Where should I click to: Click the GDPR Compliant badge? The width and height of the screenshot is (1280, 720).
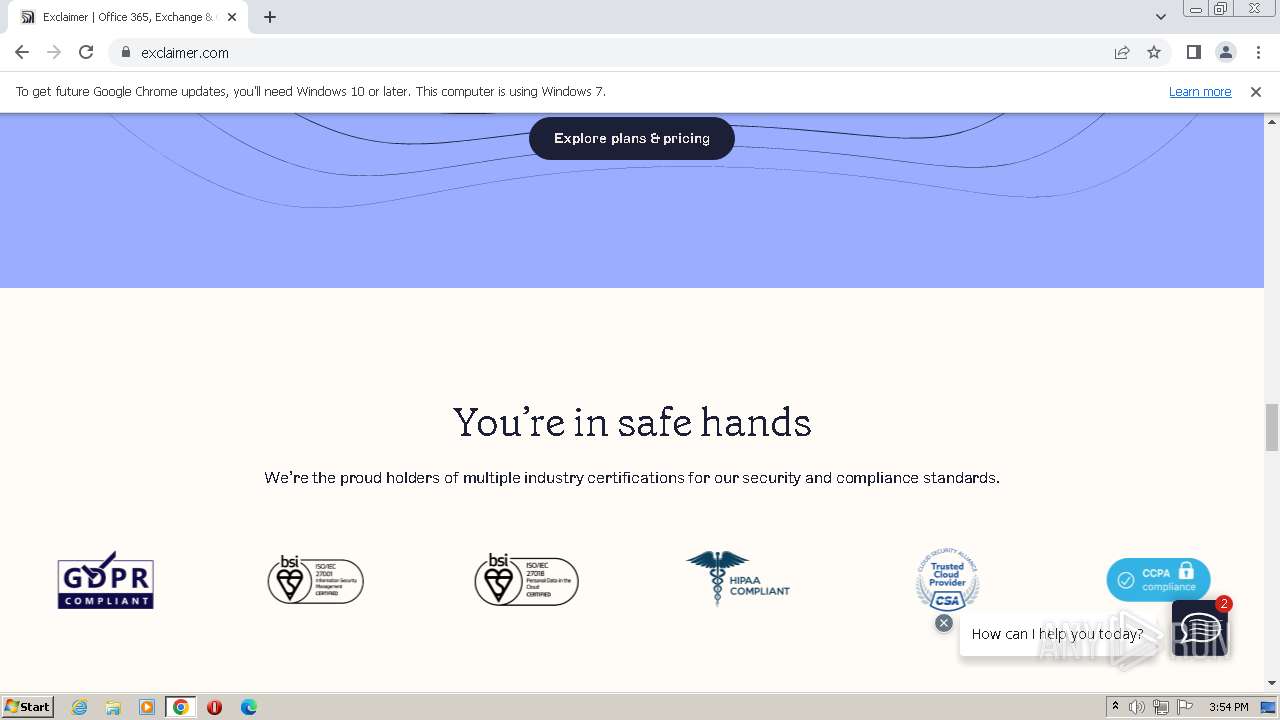click(105, 580)
